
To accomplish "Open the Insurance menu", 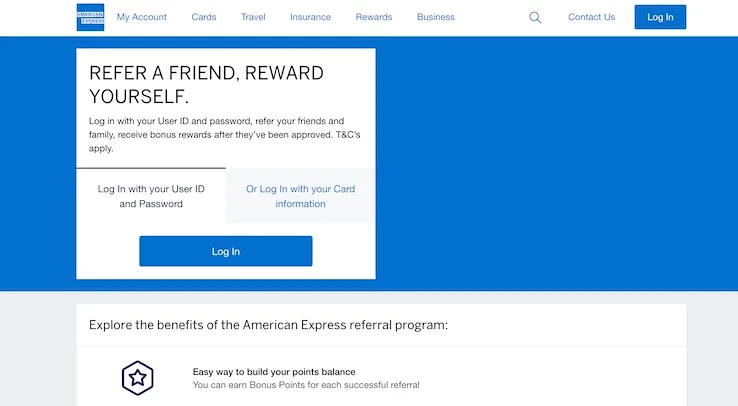I will tap(310, 17).
